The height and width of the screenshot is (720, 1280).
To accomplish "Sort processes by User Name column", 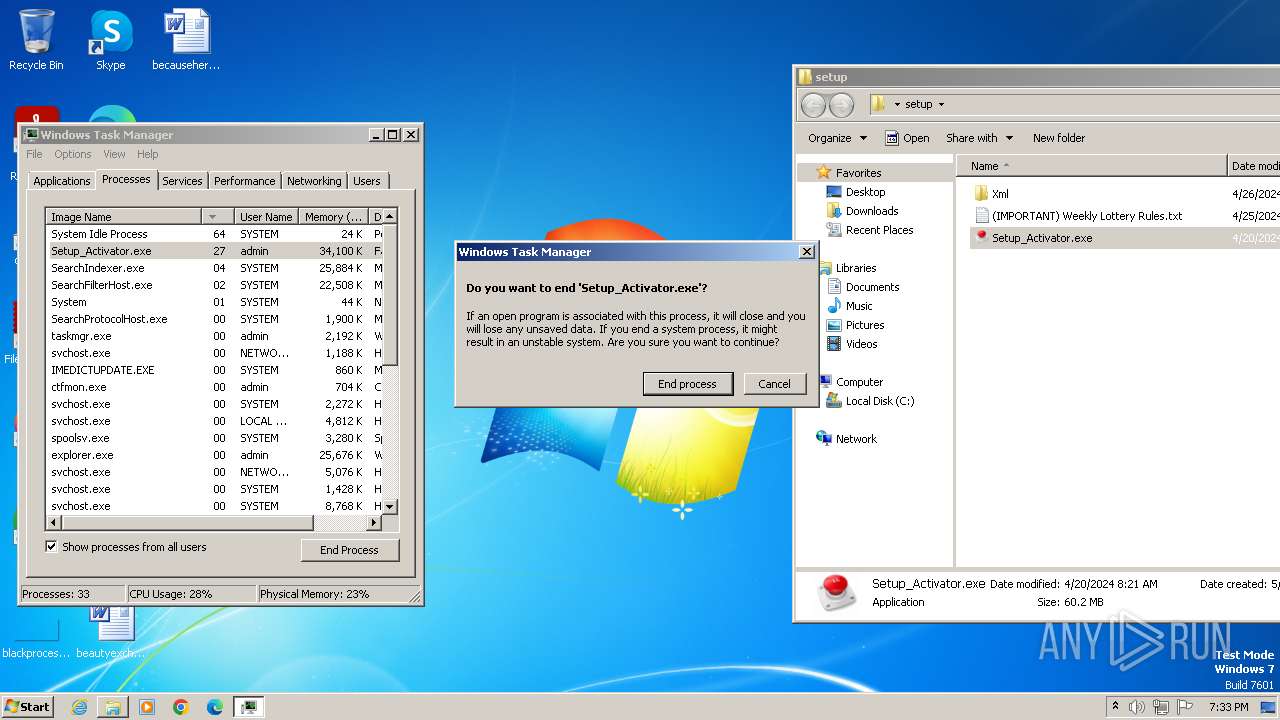I will [266, 216].
